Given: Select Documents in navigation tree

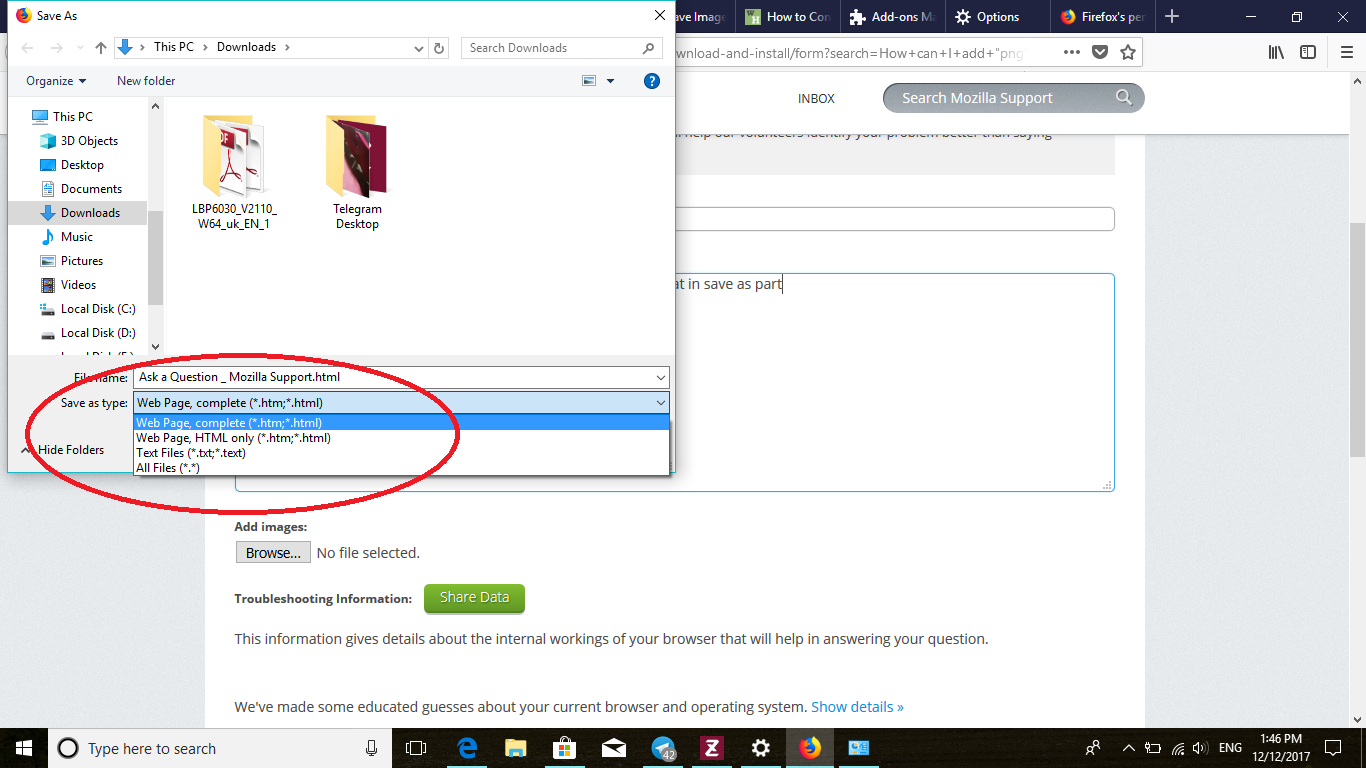Looking at the screenshot, I should (x=91, y=189).
